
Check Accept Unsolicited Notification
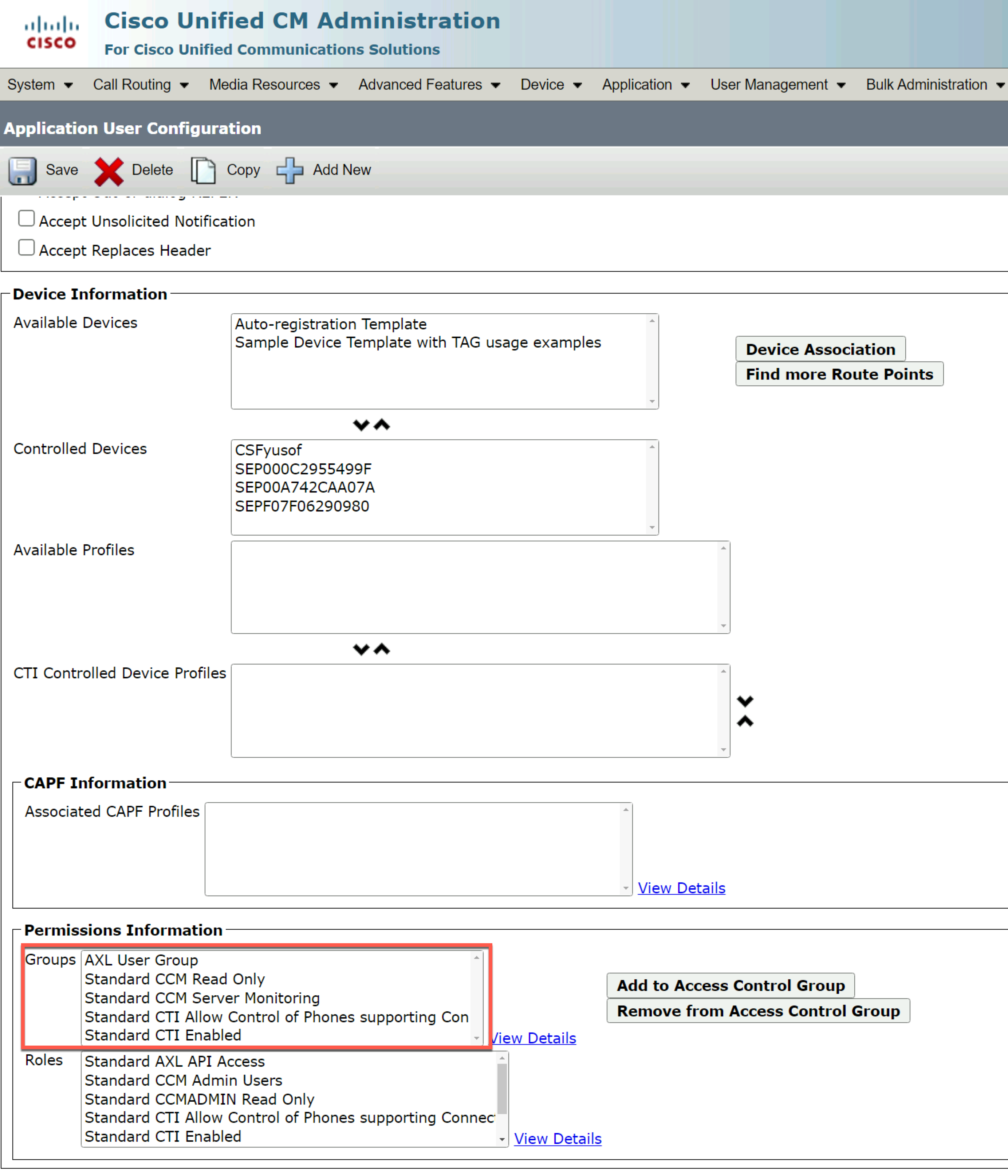[26, 219]
